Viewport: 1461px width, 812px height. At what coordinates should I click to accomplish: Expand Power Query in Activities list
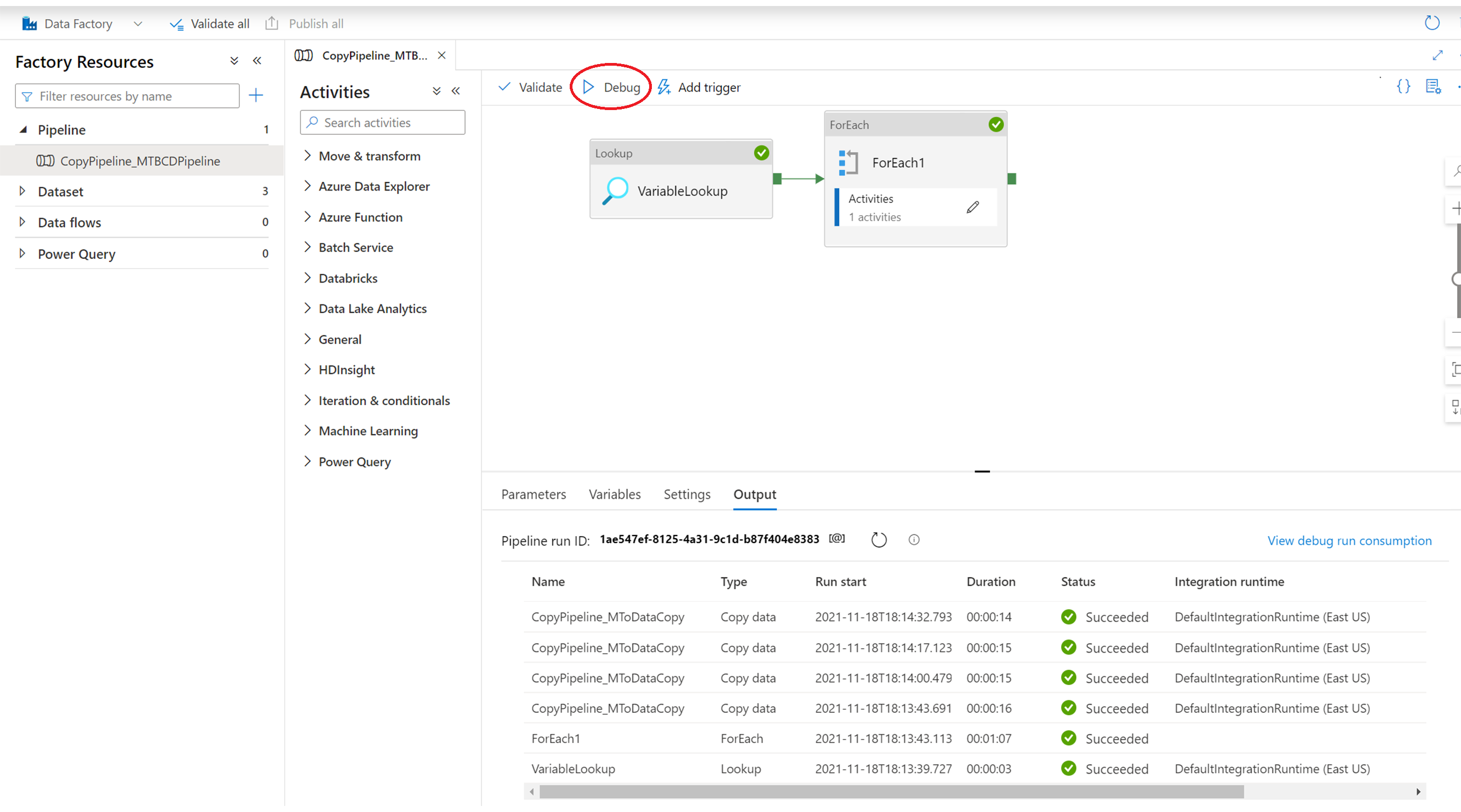tap(308, 462)
